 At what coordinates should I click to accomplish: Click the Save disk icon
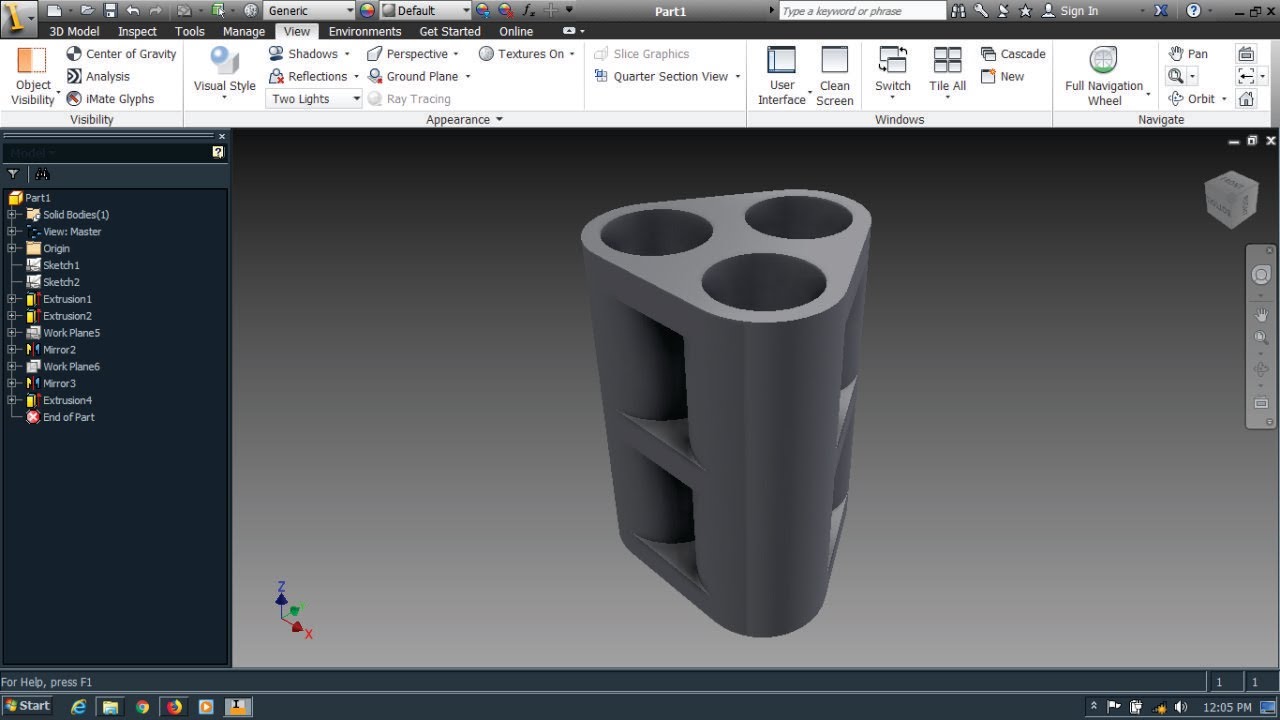click(x=110, y=10)
